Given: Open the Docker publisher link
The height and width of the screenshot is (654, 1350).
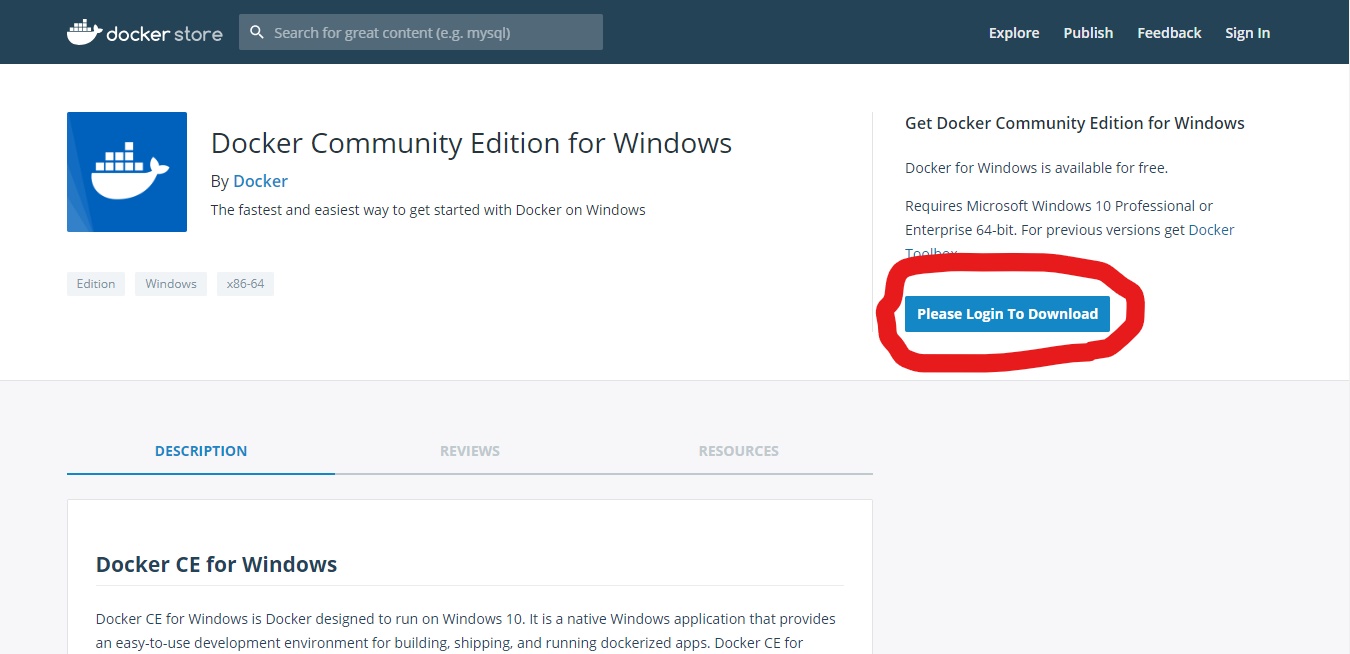Looking at the screenshot, I should click(x=260, y=181).
